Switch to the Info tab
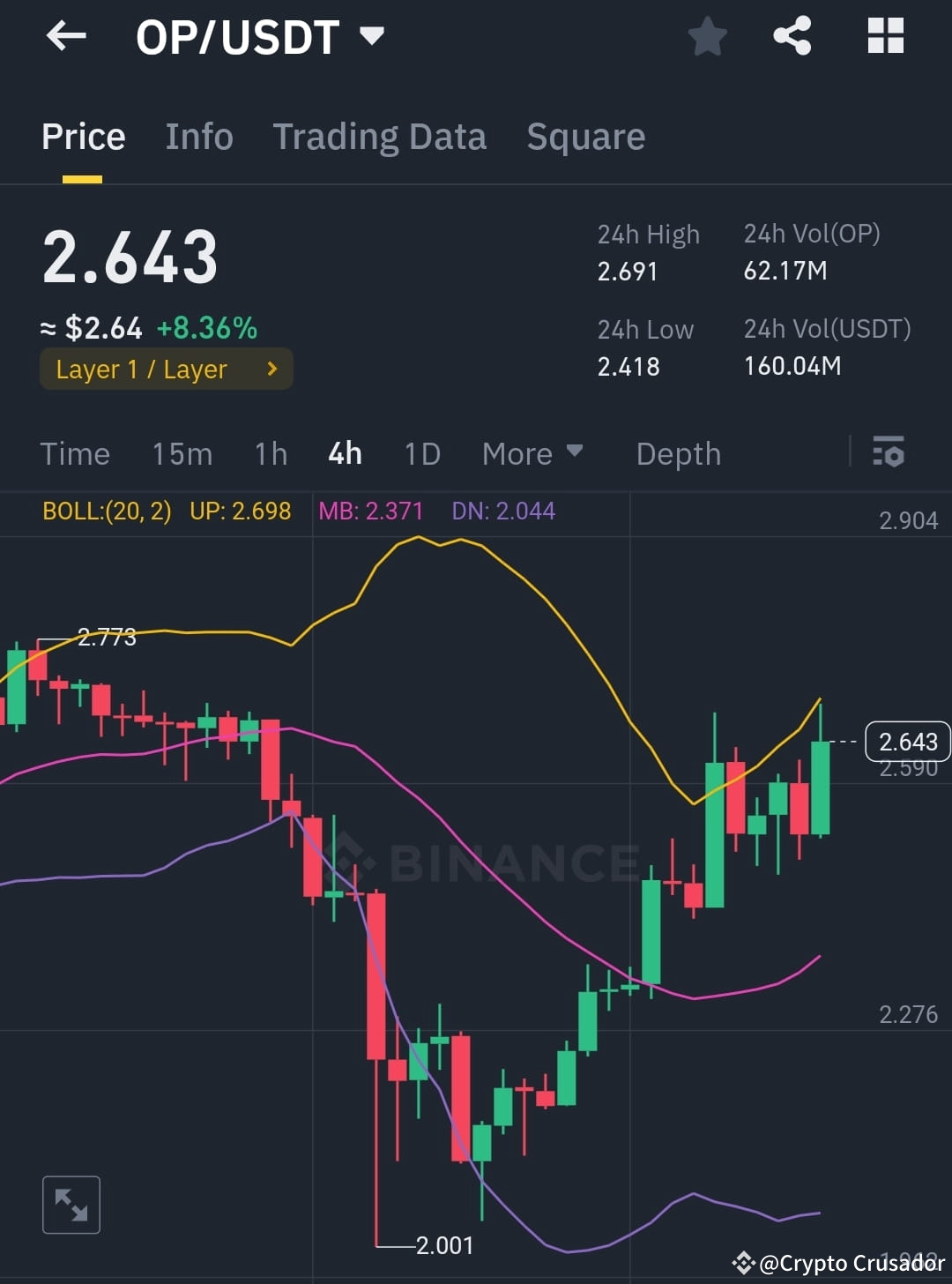 [x=198, y=136]
